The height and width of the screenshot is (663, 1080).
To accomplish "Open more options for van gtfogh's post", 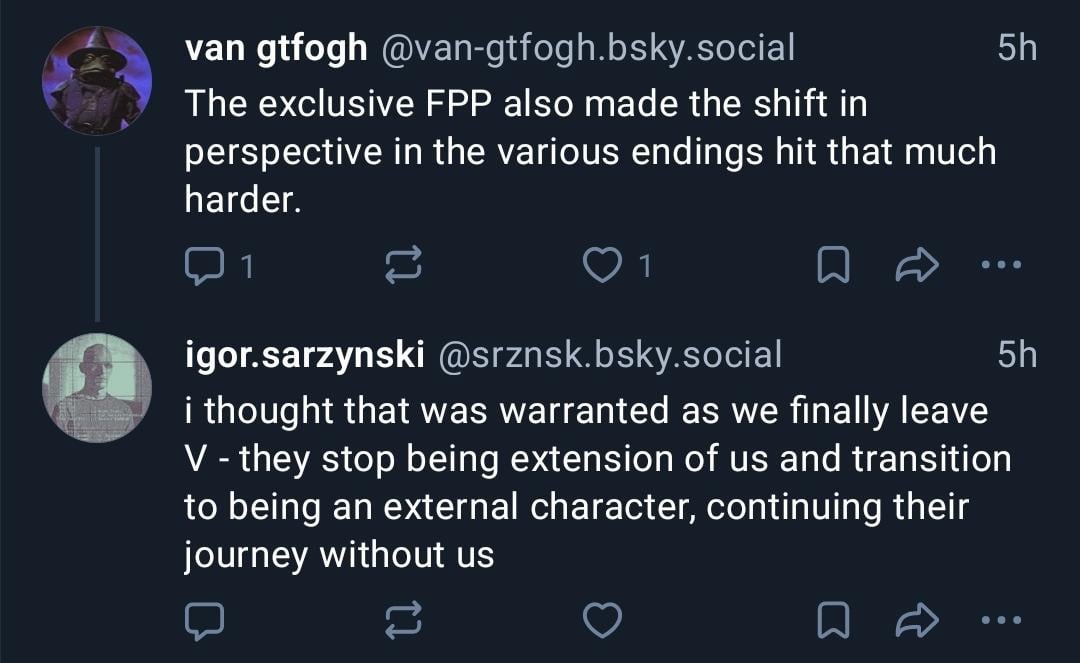I will click(1002, 265).
